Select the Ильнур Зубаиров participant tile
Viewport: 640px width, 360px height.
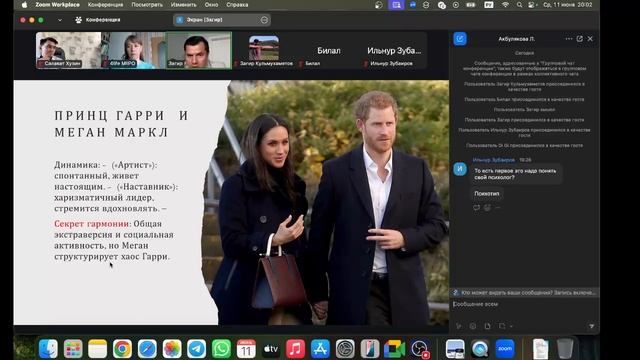pyautogui.click(x=394, y=51)
